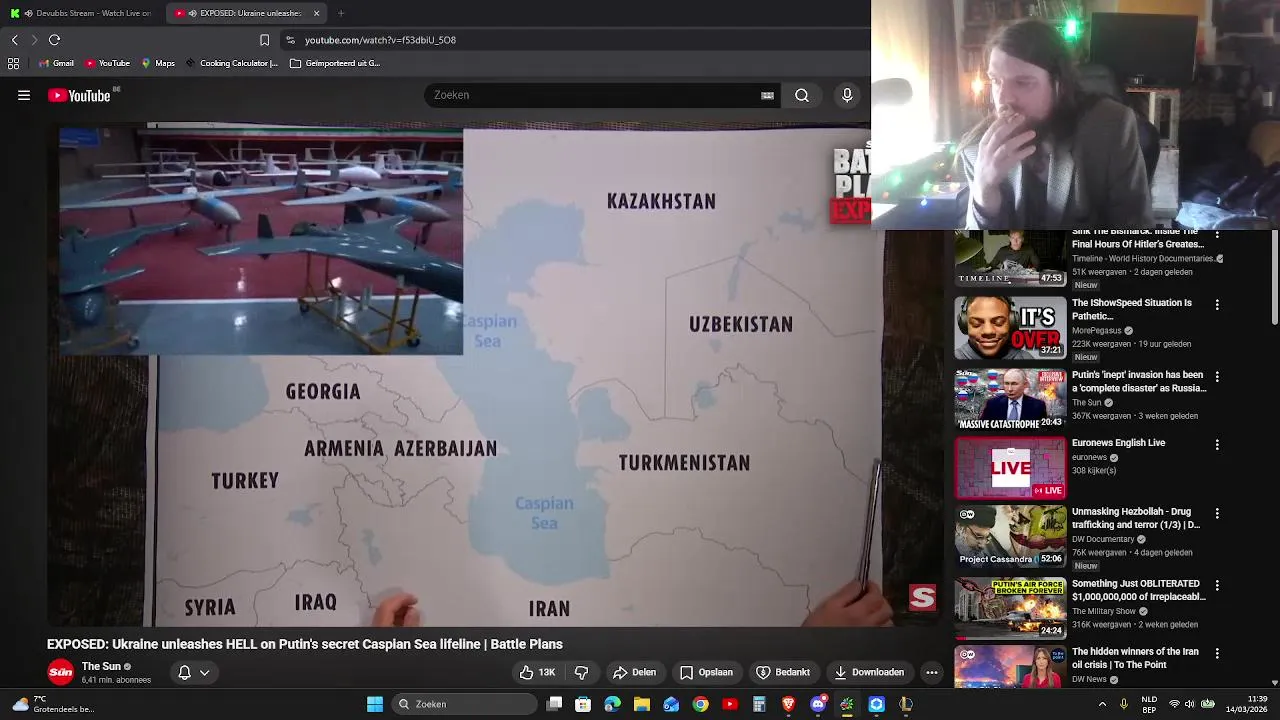This screenshot has height=720, width=1280.
Task: Click the Opslaan save button
Action: tap(706, 672)
